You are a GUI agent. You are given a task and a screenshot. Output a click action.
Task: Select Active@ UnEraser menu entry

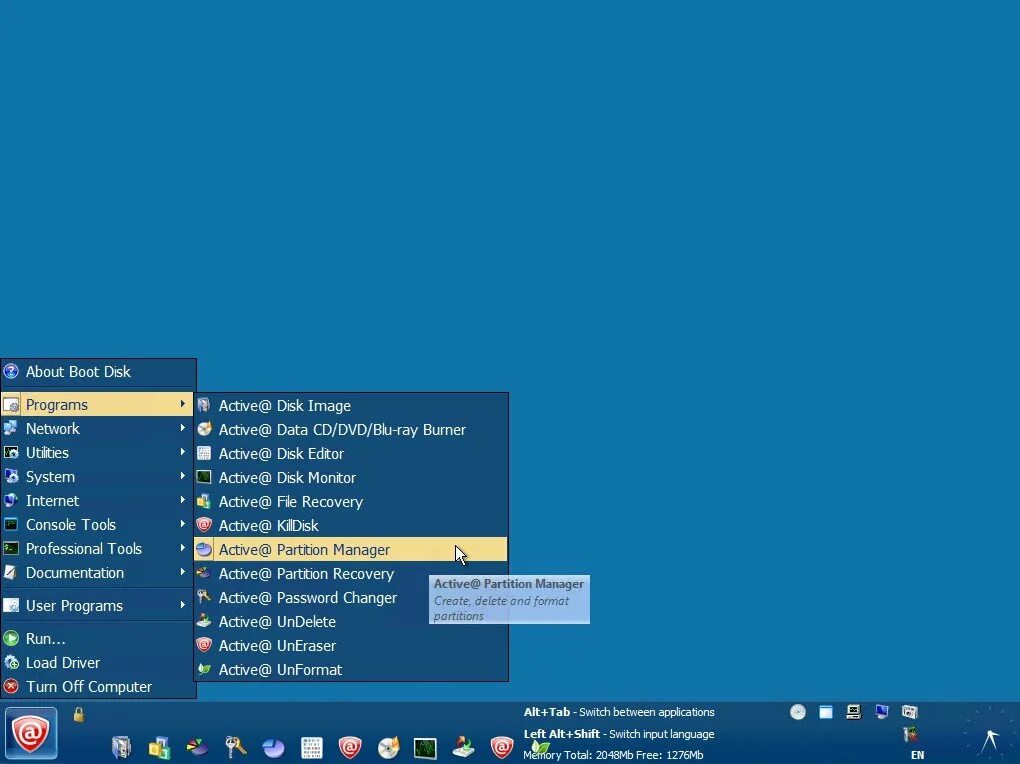pyautogui.click(x=351, y=646)
